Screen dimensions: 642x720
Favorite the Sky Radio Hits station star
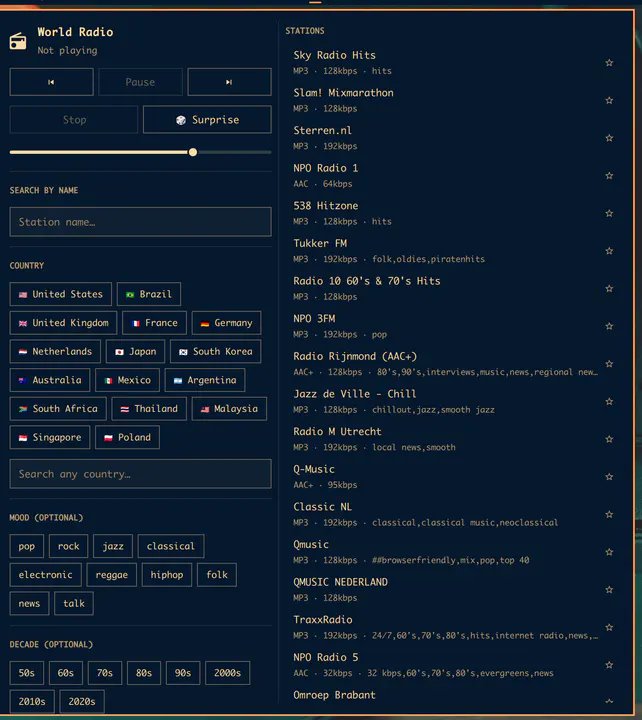pyautogui.click(x=609, y=62)
